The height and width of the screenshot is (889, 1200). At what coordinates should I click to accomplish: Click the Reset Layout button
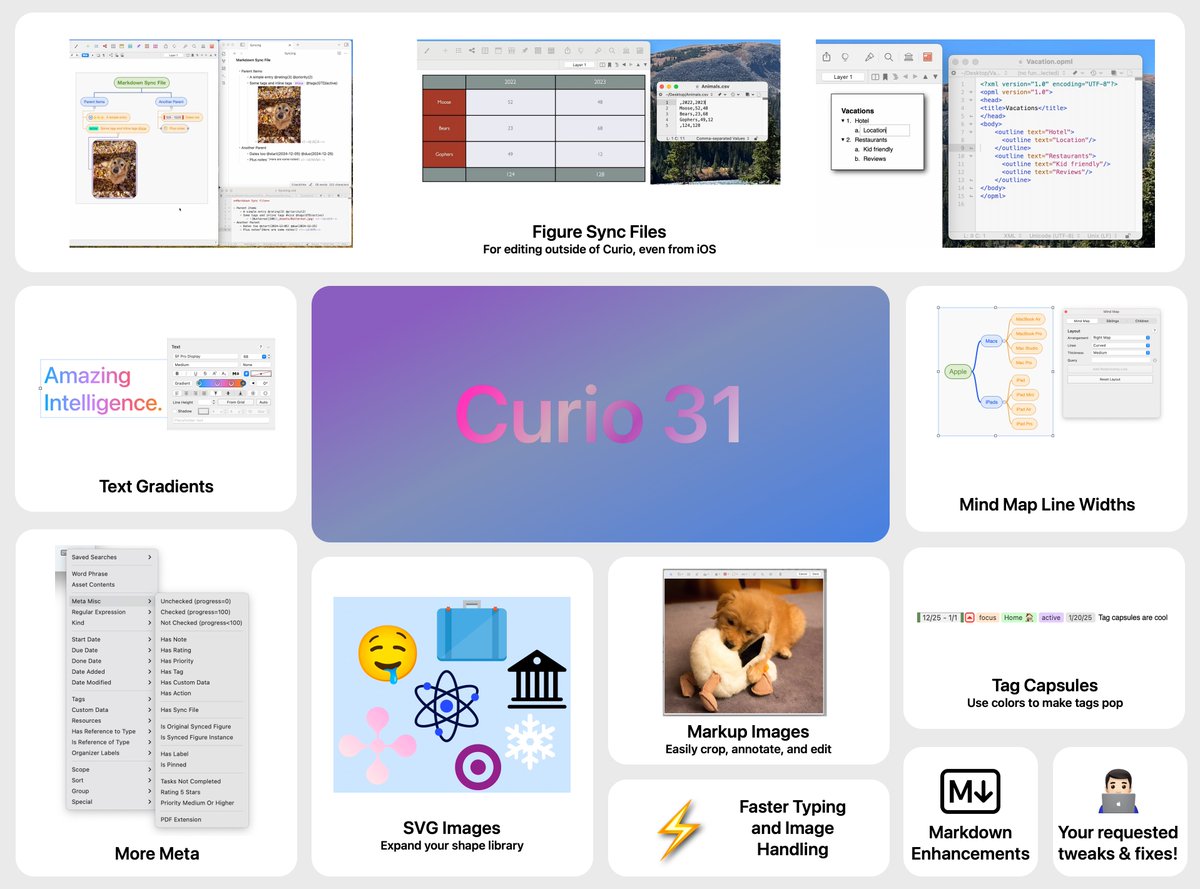point(1110,379)
